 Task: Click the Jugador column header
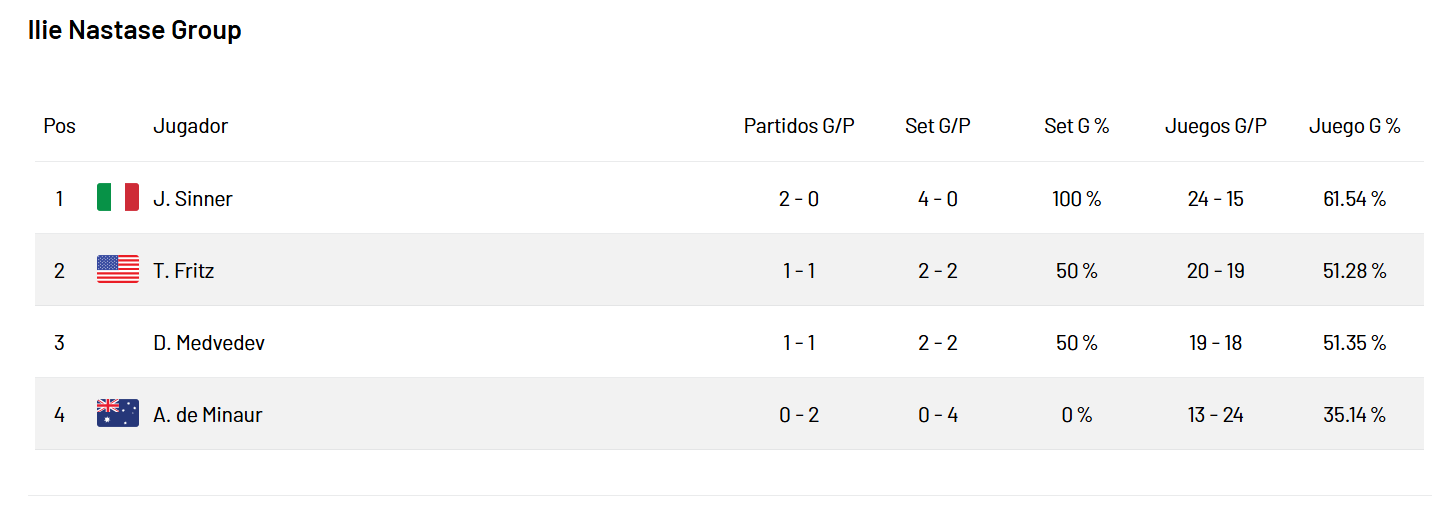pyautogui.click(x=191, y=126)
